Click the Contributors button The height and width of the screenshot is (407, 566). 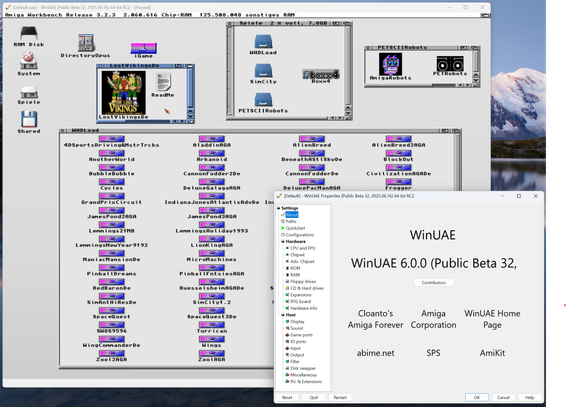pyautogui.click(x=434, y=283)
